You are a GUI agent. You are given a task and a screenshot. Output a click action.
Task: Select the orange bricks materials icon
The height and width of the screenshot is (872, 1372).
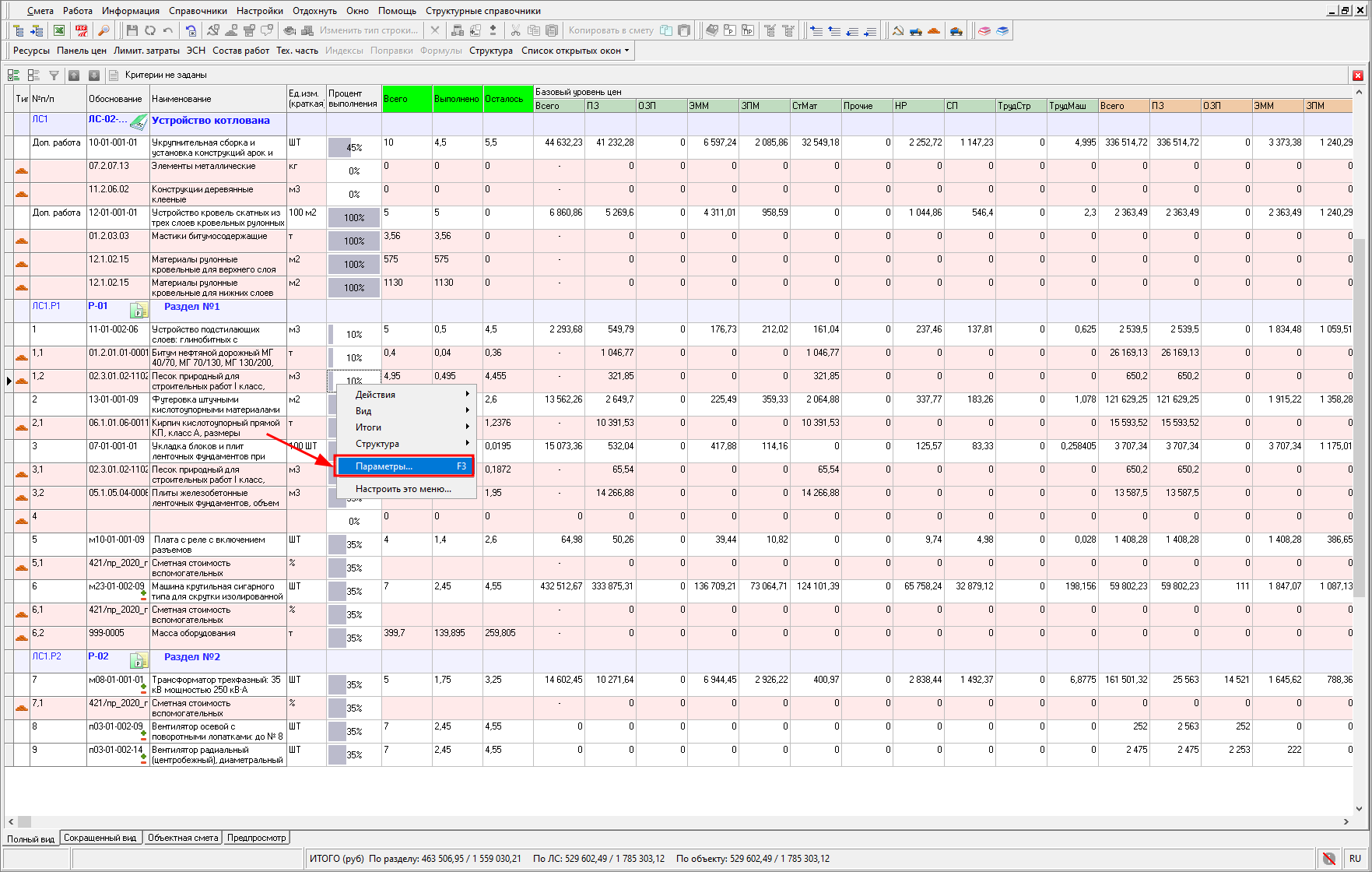pos(934,30)
